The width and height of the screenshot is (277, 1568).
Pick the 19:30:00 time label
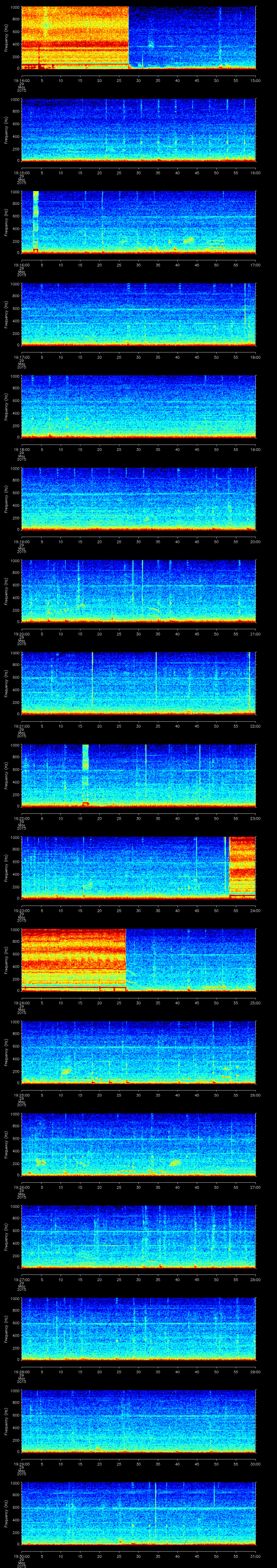21,1556
